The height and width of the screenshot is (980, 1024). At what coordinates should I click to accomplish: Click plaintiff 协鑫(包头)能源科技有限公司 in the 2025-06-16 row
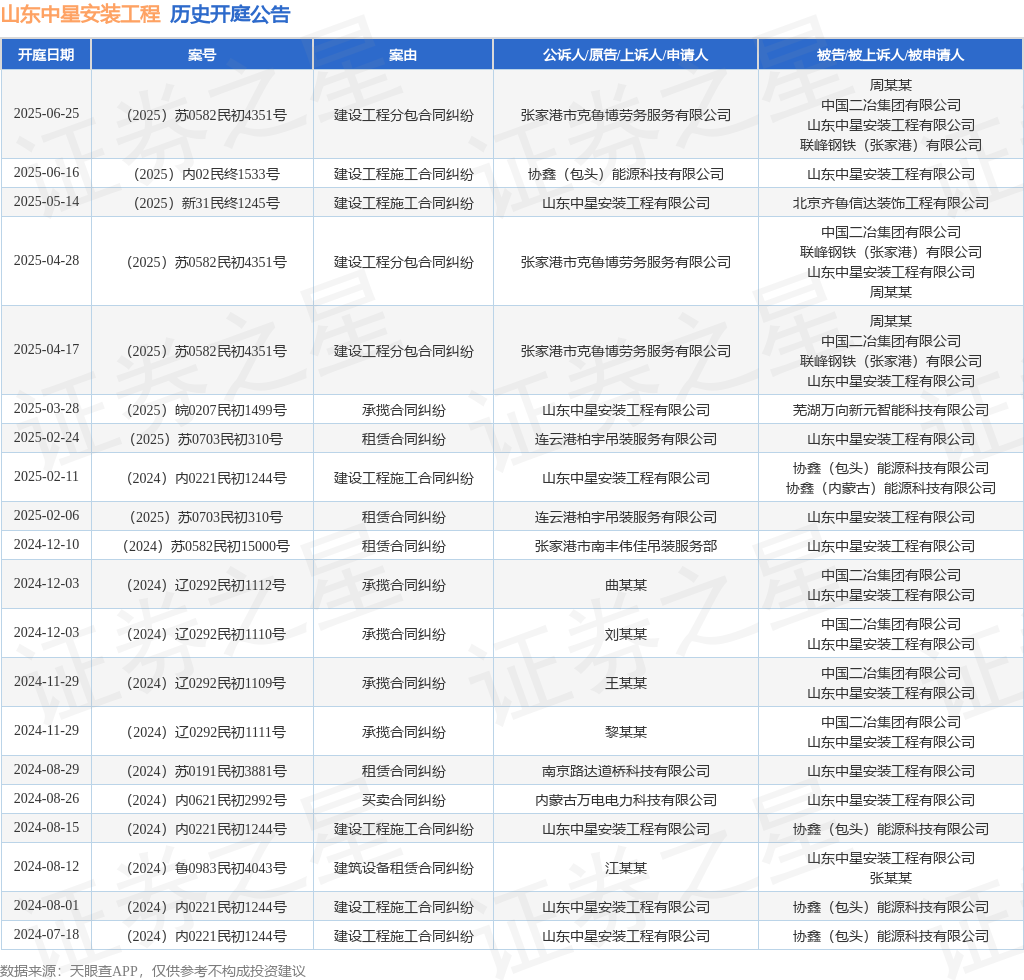point(626,174)
